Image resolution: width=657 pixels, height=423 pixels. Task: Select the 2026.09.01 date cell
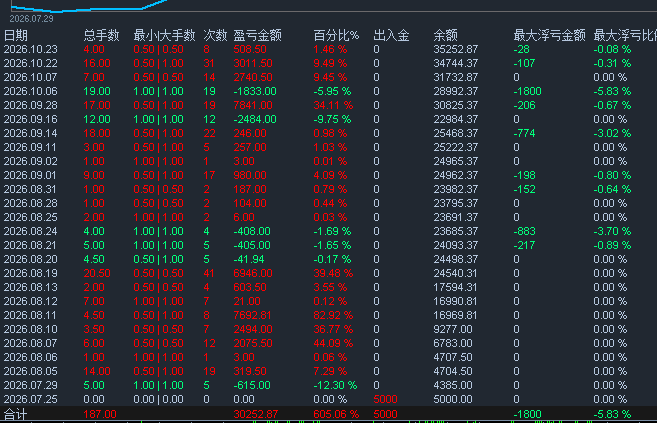coord(31,175)
